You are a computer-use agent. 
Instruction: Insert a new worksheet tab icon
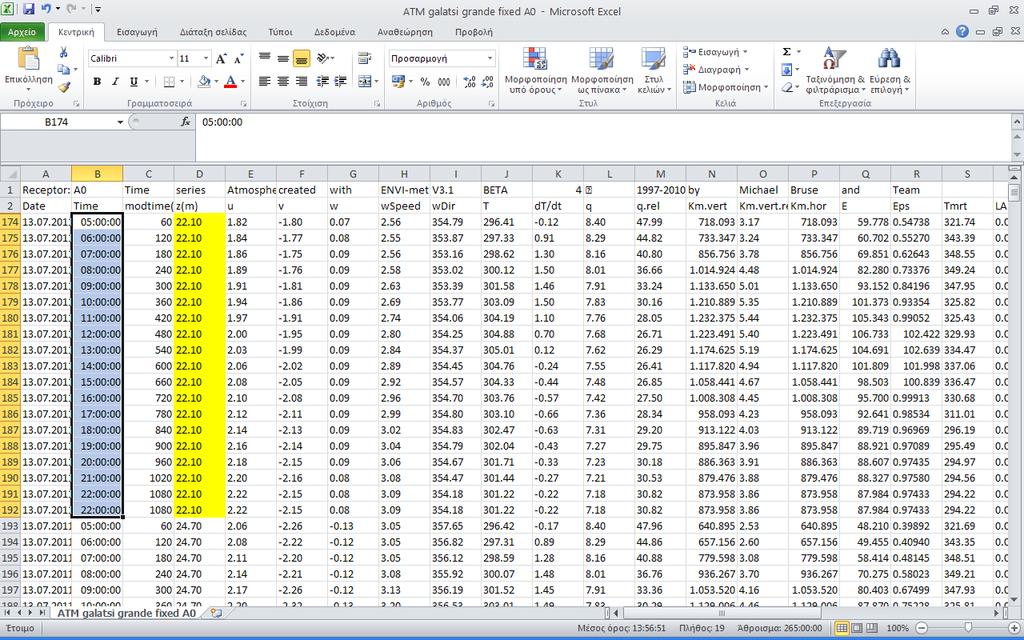(216, 614)
